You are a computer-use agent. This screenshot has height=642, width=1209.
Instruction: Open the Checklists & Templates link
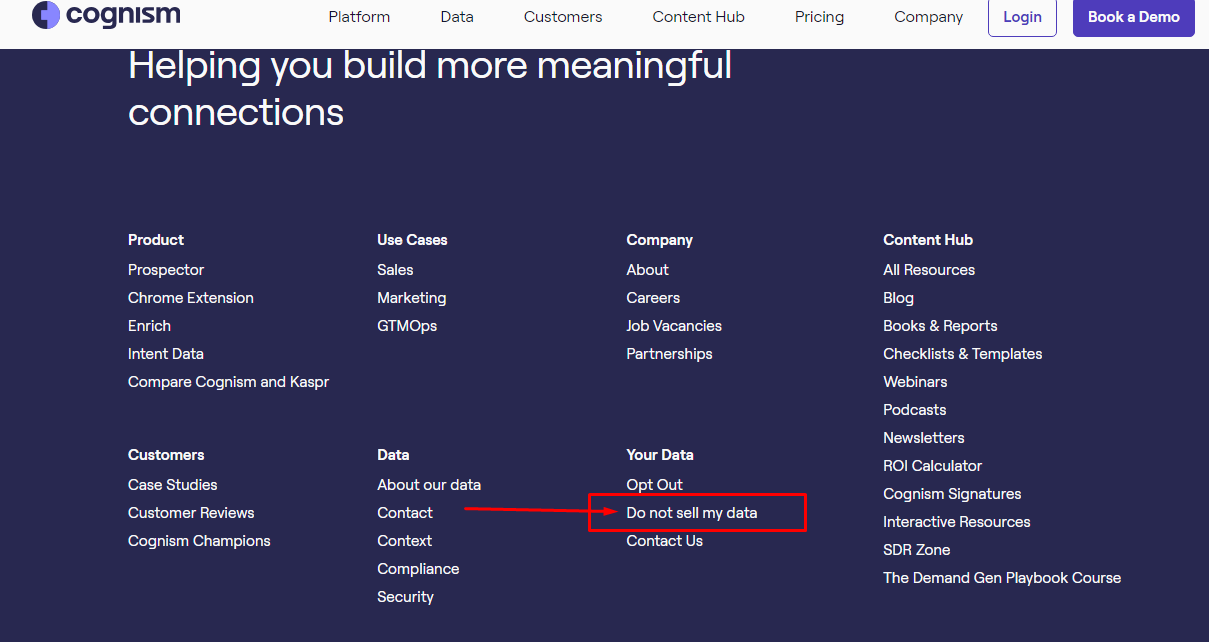963,354
